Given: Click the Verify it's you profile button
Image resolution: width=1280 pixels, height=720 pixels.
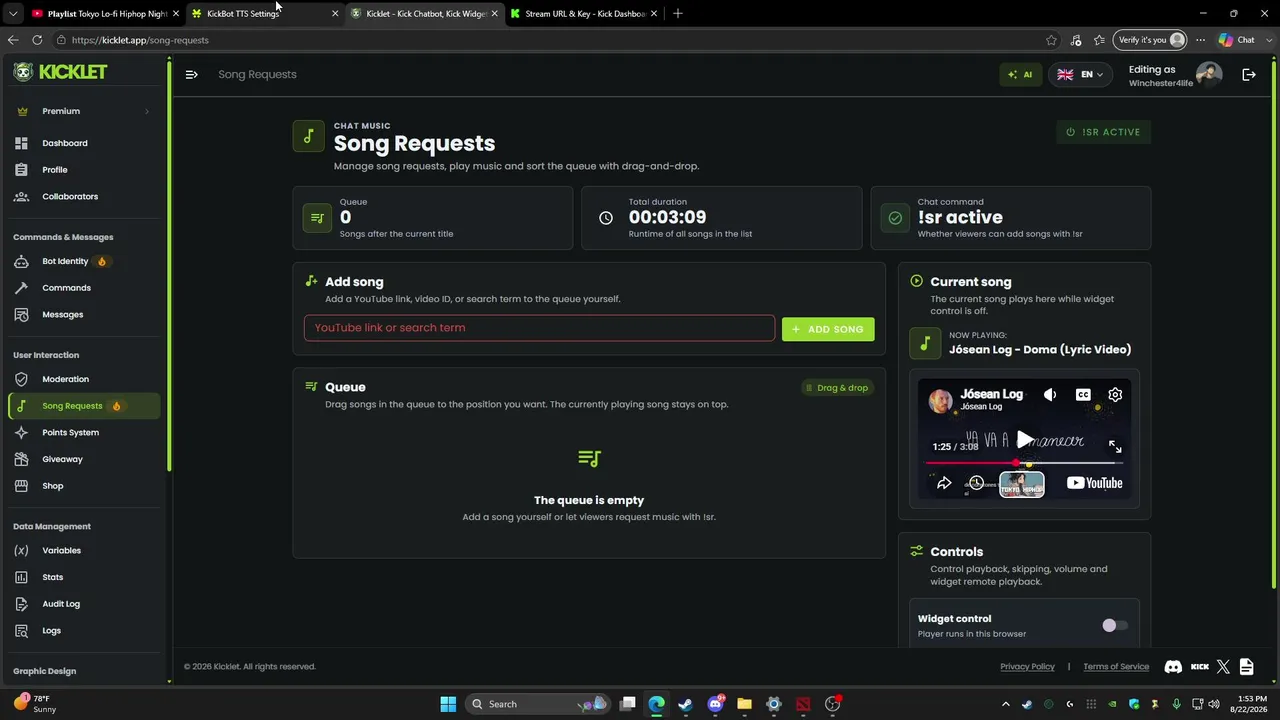Looking at the screenshot, I should pyautogui.click(x=1149, y=40).
